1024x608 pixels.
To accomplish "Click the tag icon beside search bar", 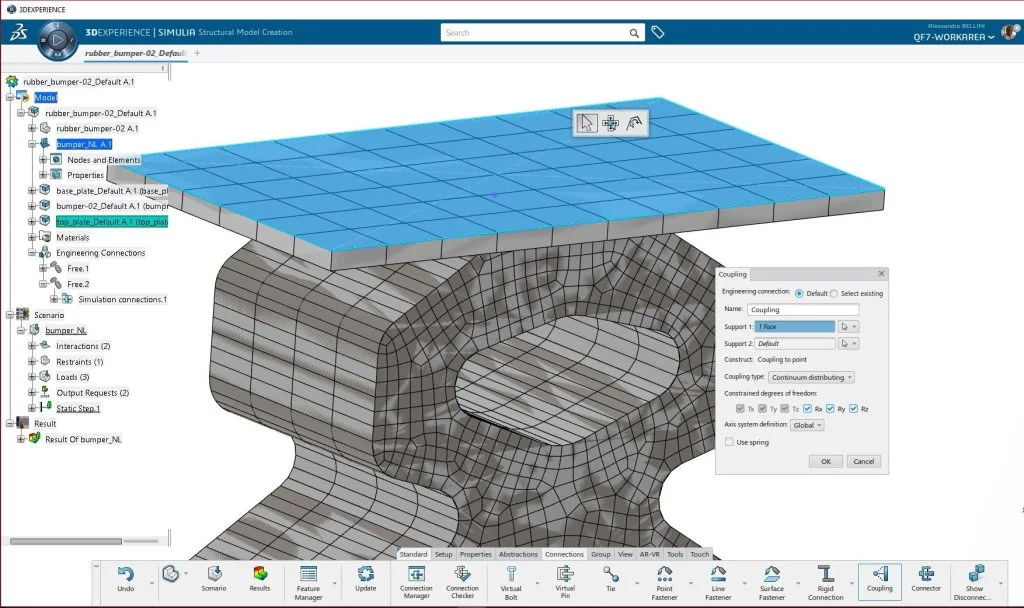I will pos(658,33).
